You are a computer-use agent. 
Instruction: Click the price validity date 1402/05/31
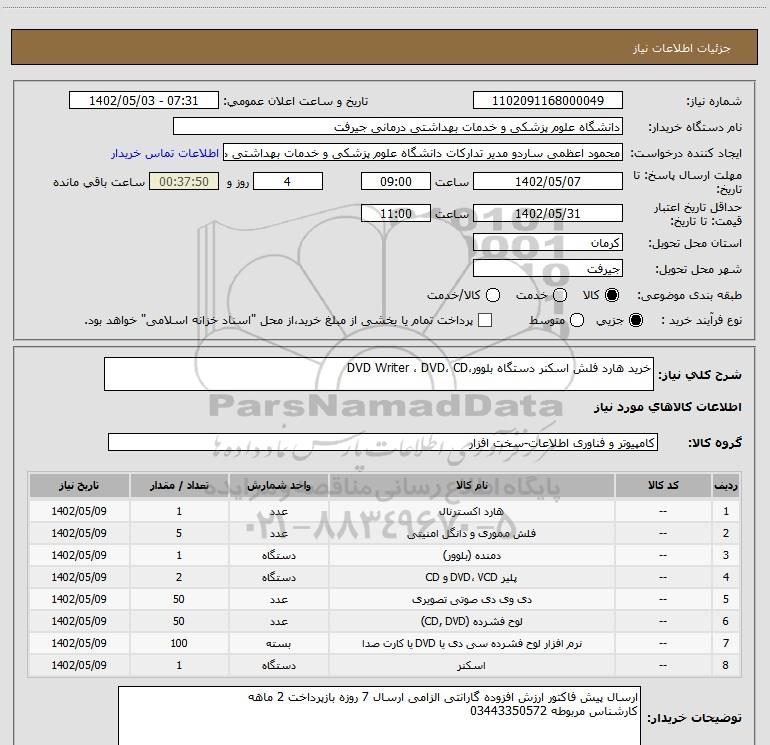click(x=548, y=214)
